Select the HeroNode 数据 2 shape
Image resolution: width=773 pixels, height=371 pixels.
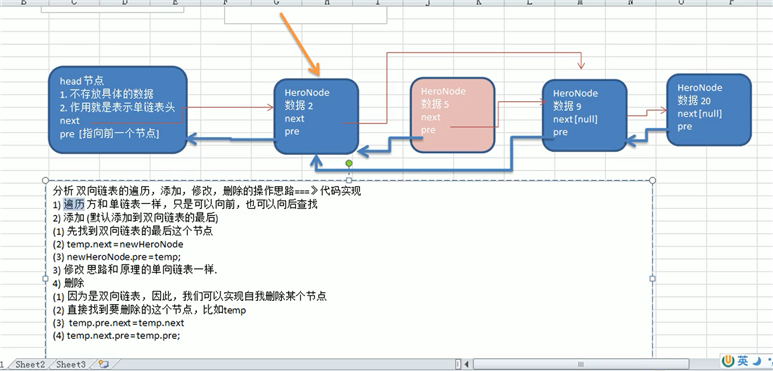(x=316, y=116)
